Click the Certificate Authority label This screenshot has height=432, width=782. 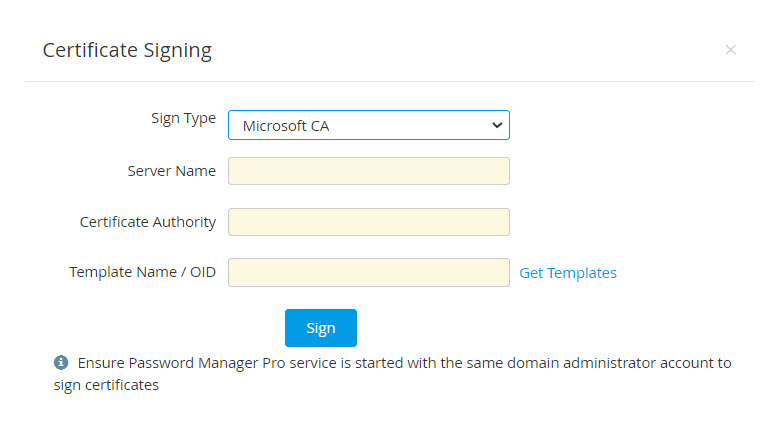[147, 222]
